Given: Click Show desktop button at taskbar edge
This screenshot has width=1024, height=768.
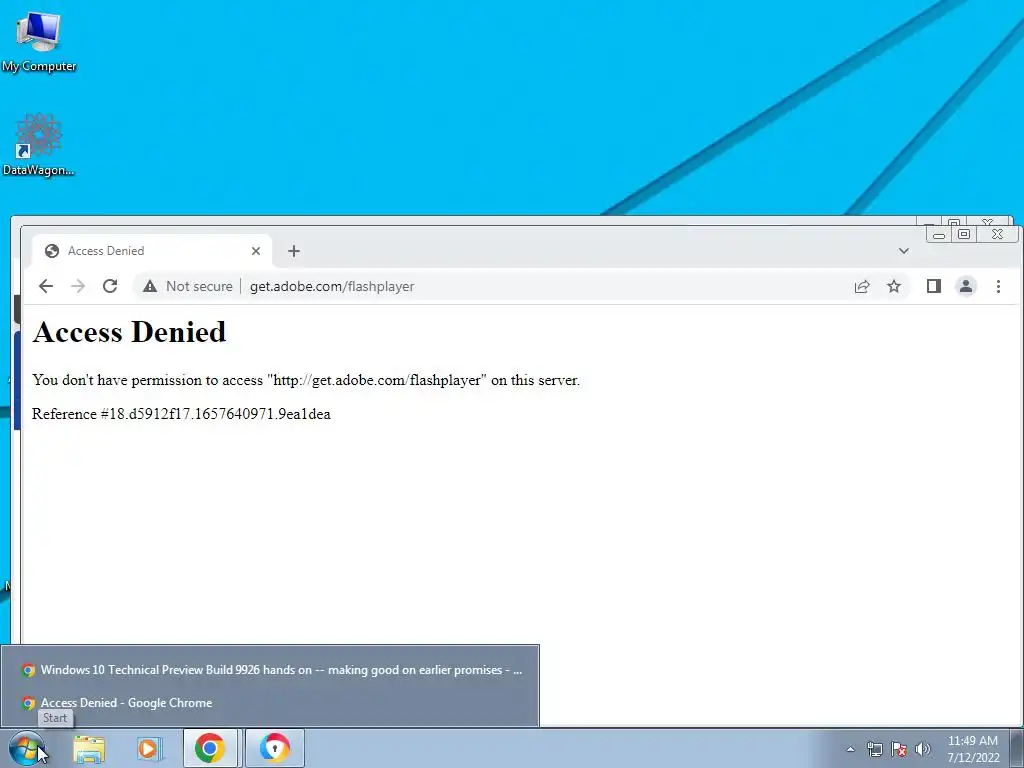Looking at the screenshot, I should [x=1017, y=748].
